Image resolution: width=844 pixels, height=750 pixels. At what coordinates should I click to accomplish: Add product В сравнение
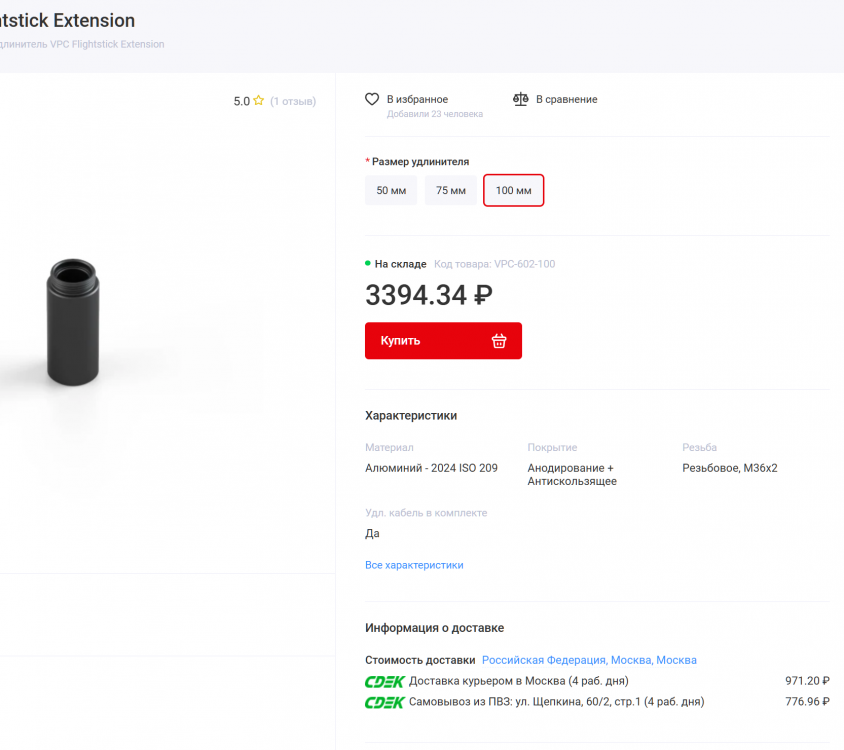[566, 99]
